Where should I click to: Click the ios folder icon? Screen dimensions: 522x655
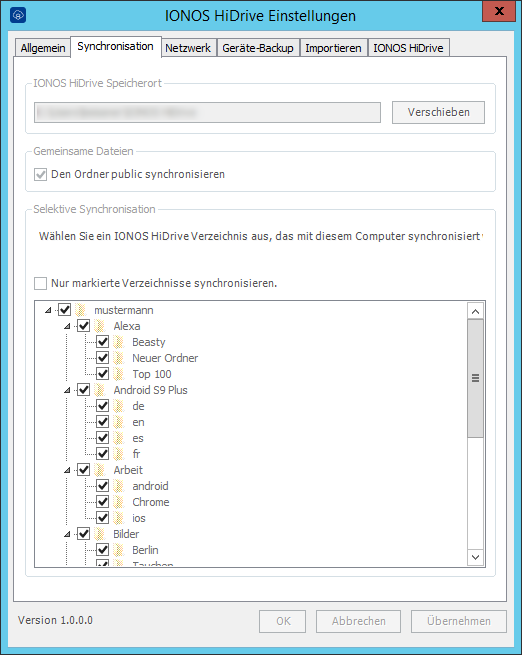coord(119,518)
